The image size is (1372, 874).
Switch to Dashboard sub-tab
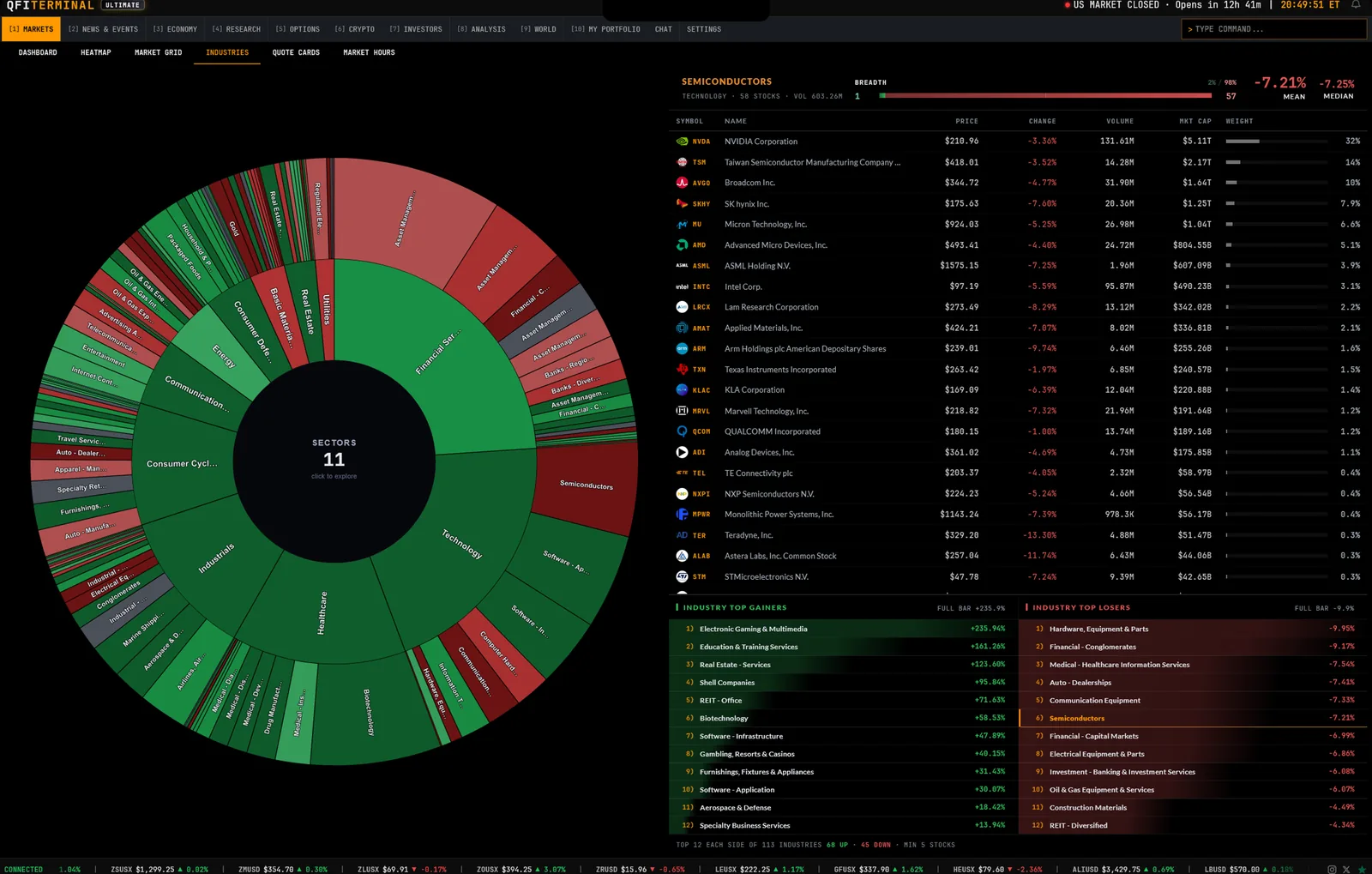coord(38,52)
